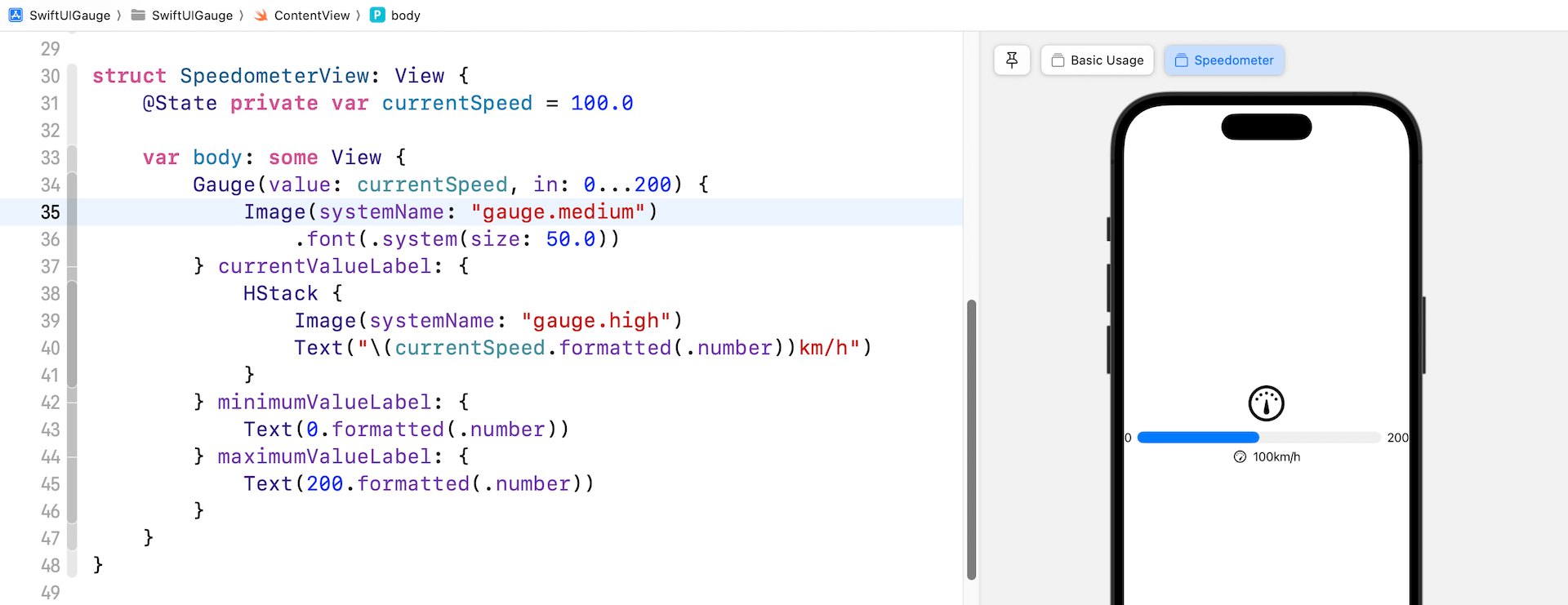
Task: Click code folding ribbon at line 34
Action: pos(72,185)
